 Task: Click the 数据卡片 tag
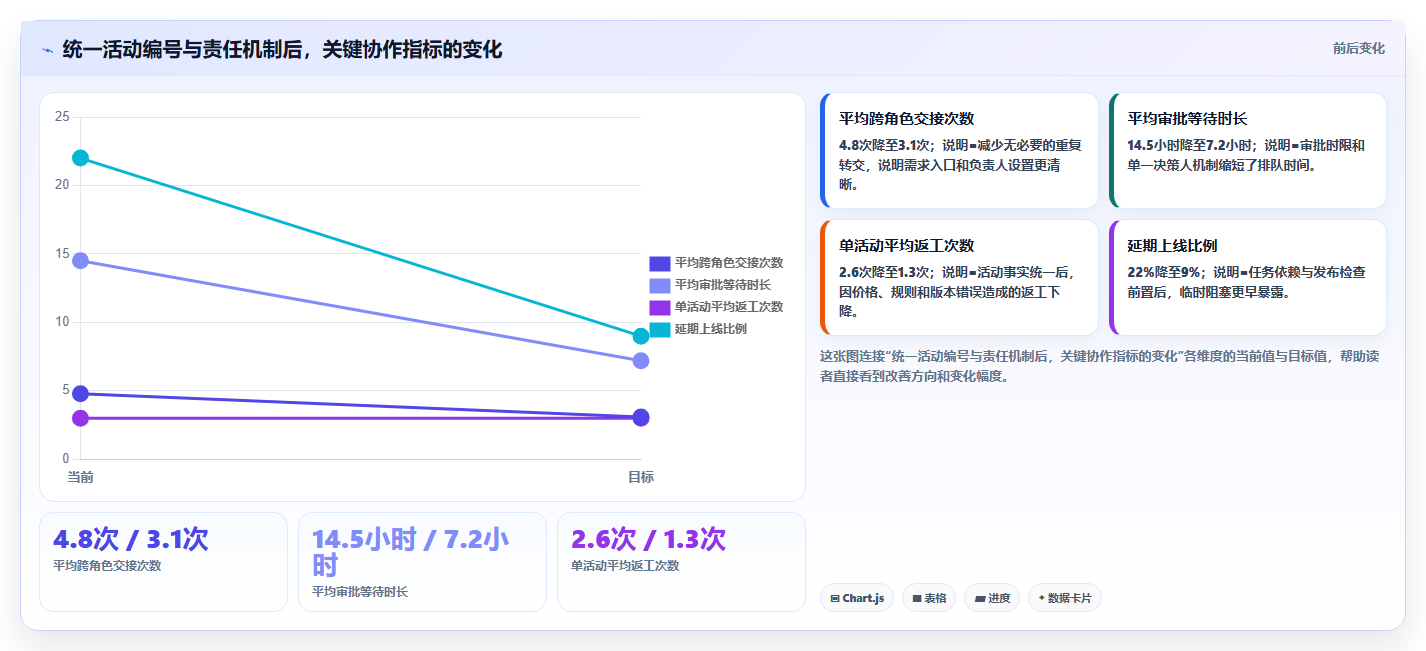point(1065,598)
